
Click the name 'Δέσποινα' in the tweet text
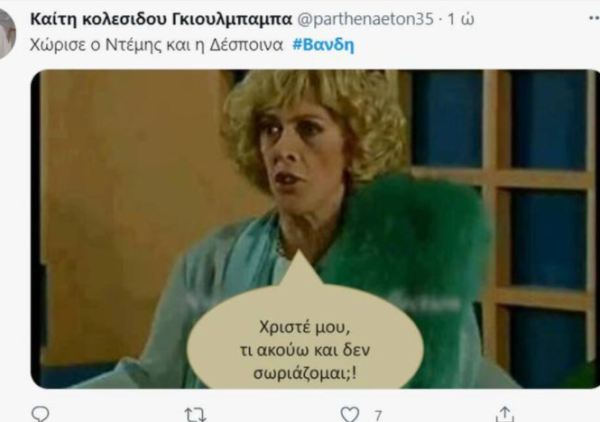coord(246,45)
